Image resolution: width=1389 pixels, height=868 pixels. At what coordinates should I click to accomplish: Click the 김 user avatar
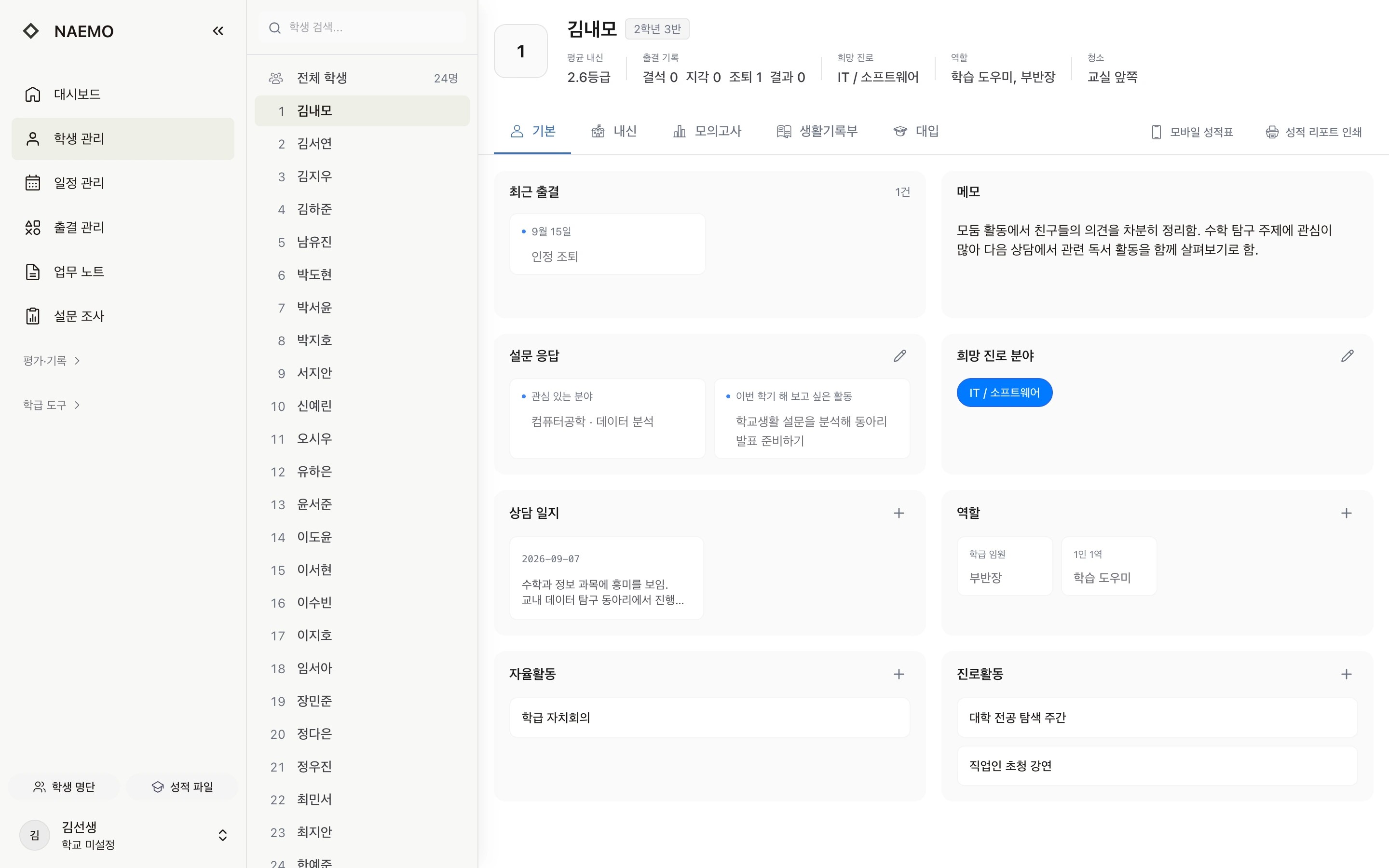click(35, 835)
